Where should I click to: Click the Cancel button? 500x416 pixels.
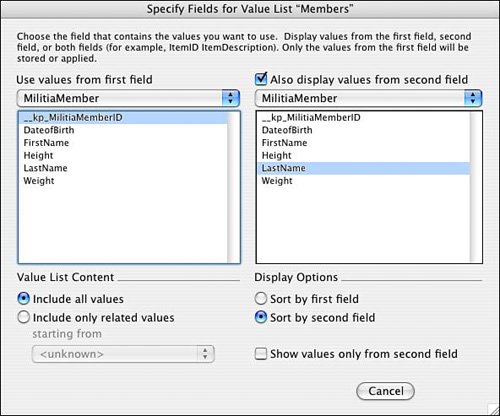click(386, 391)
